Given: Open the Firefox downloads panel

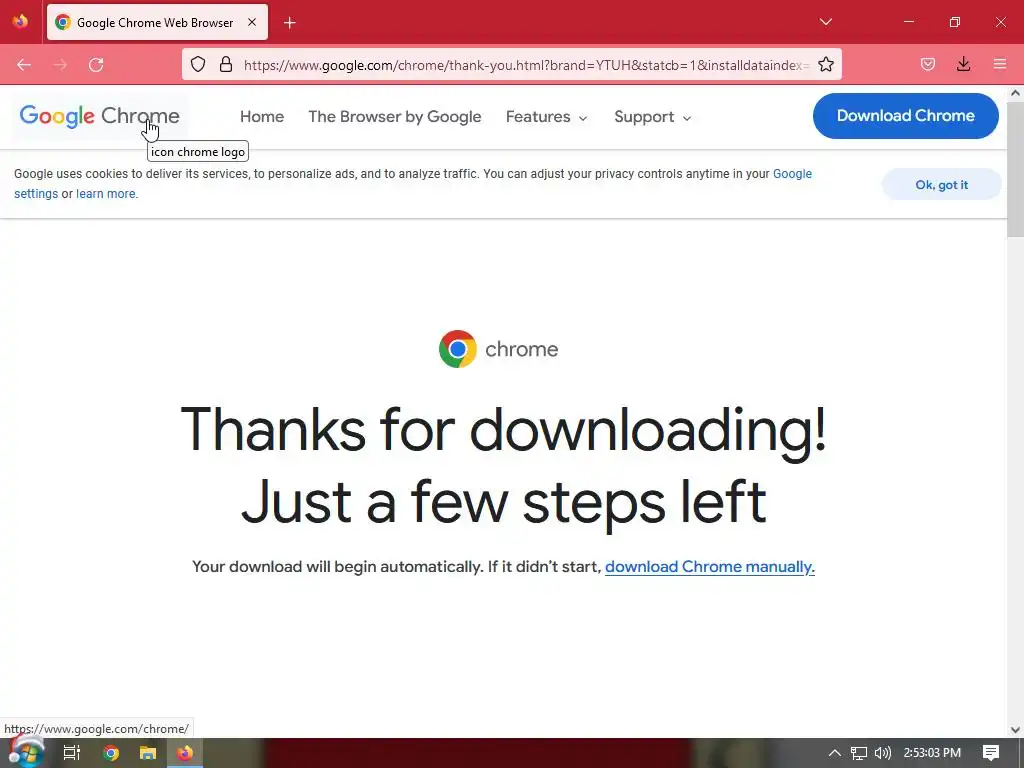Looking at the screenshot, I should [963, 64].
